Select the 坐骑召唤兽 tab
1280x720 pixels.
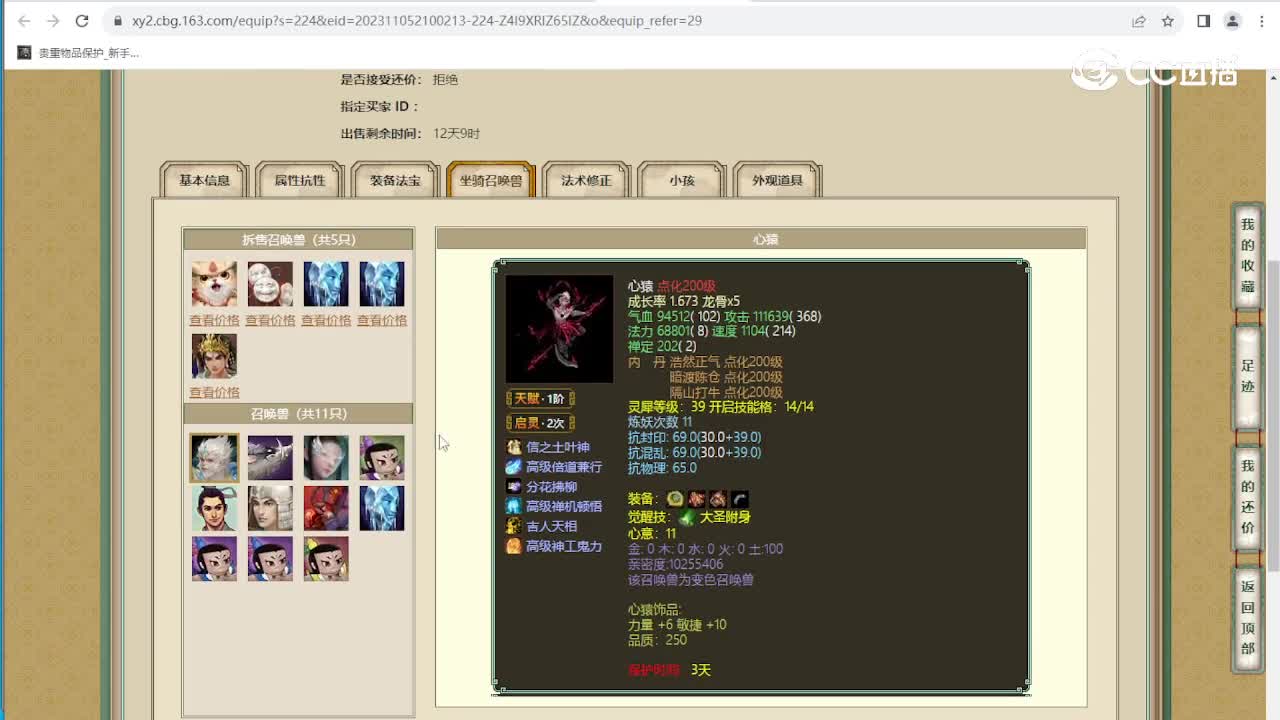click(491, 181)
